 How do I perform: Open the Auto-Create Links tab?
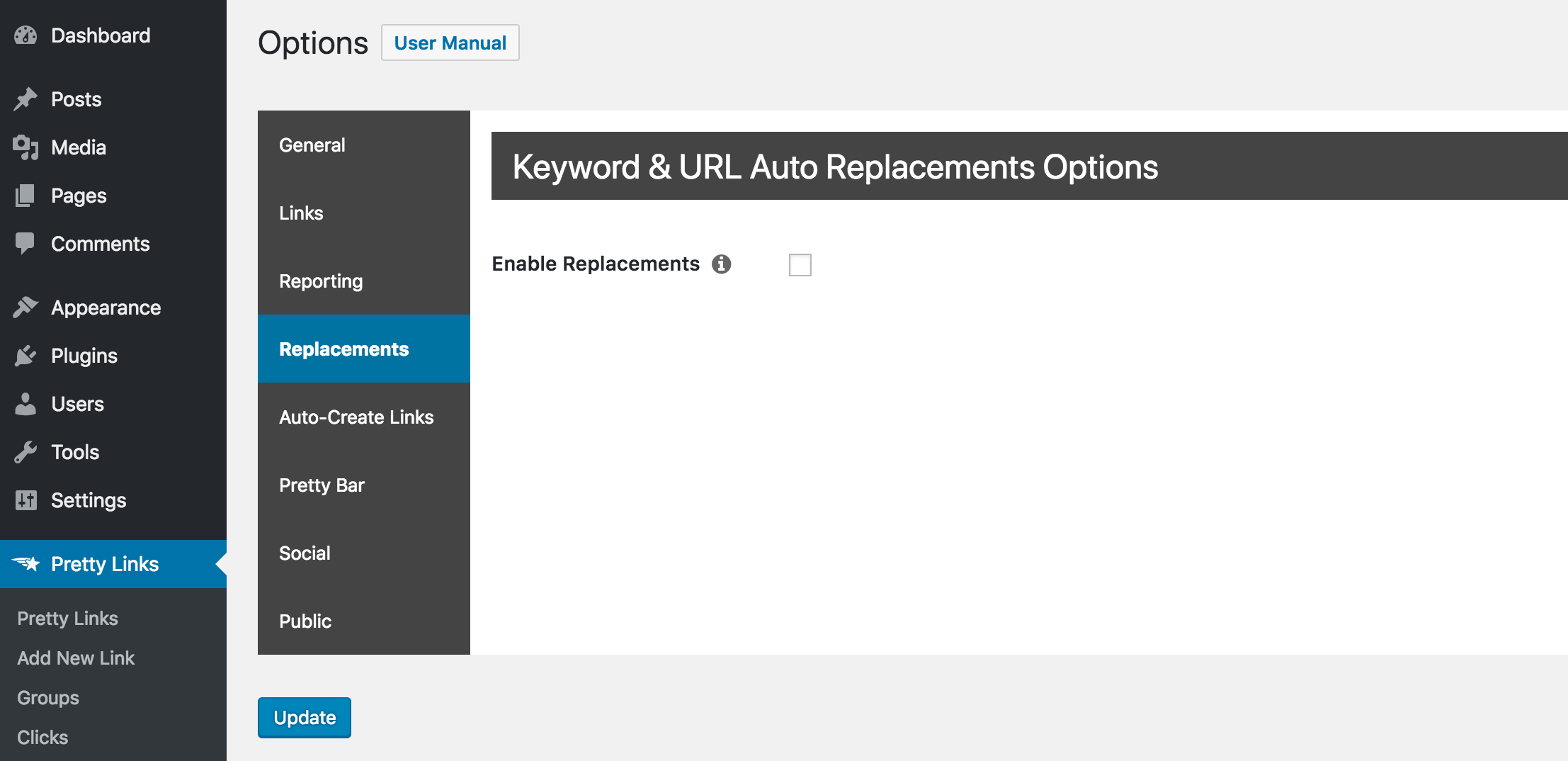click(356, 417)
